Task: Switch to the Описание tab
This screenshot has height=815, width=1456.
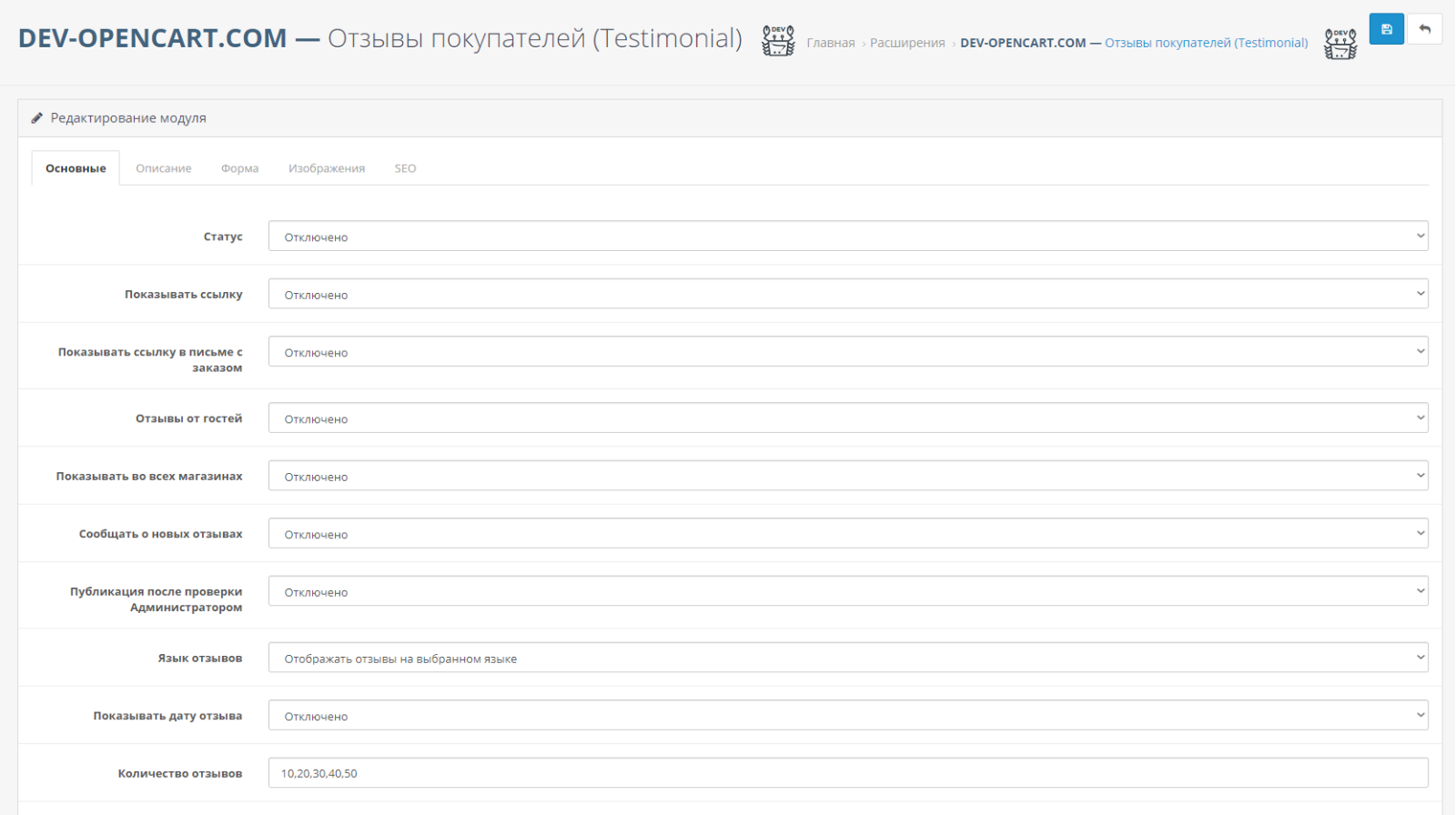Action: coord(164,168)
